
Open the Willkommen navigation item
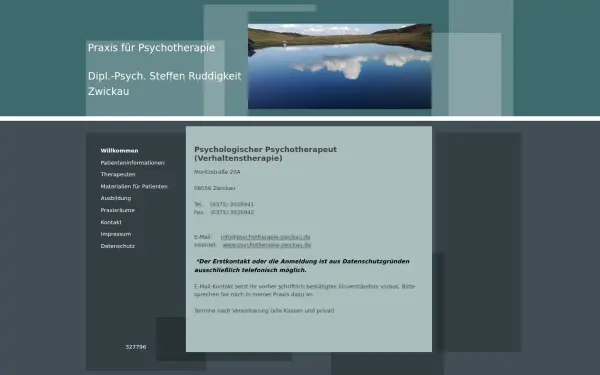point(119,151)
